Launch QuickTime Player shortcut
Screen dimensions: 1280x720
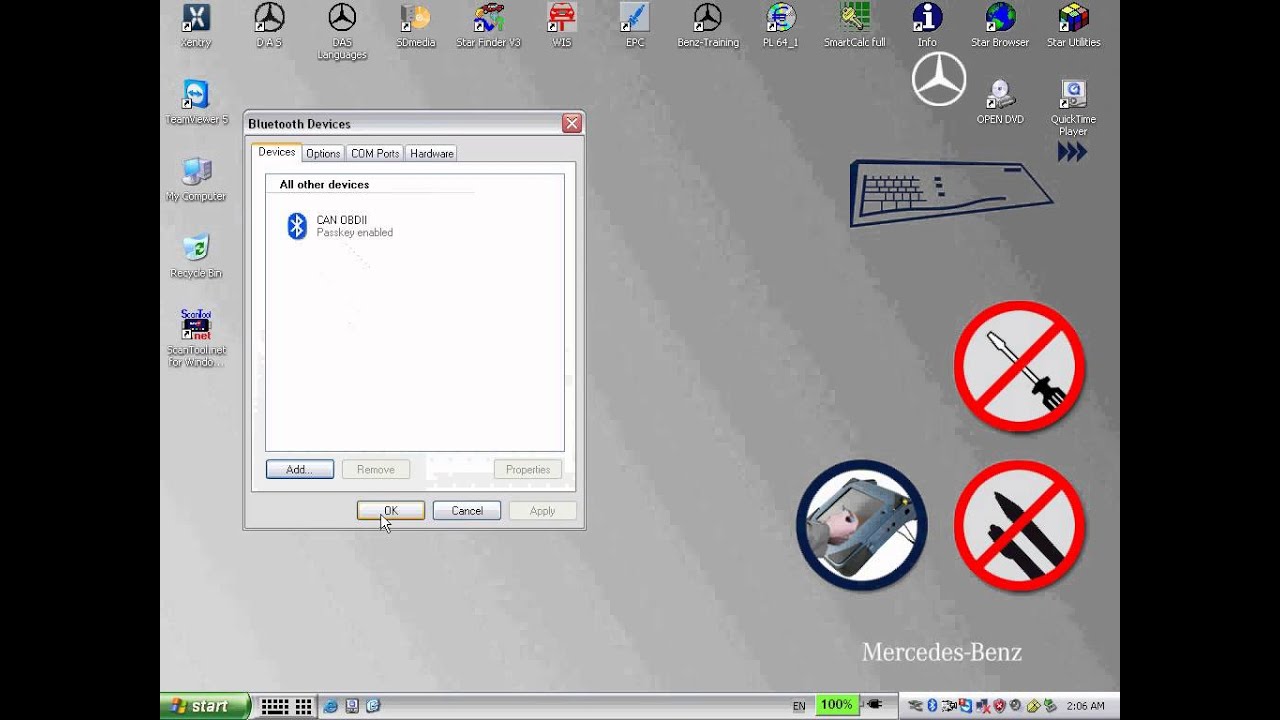click(x=1073, y=108)
